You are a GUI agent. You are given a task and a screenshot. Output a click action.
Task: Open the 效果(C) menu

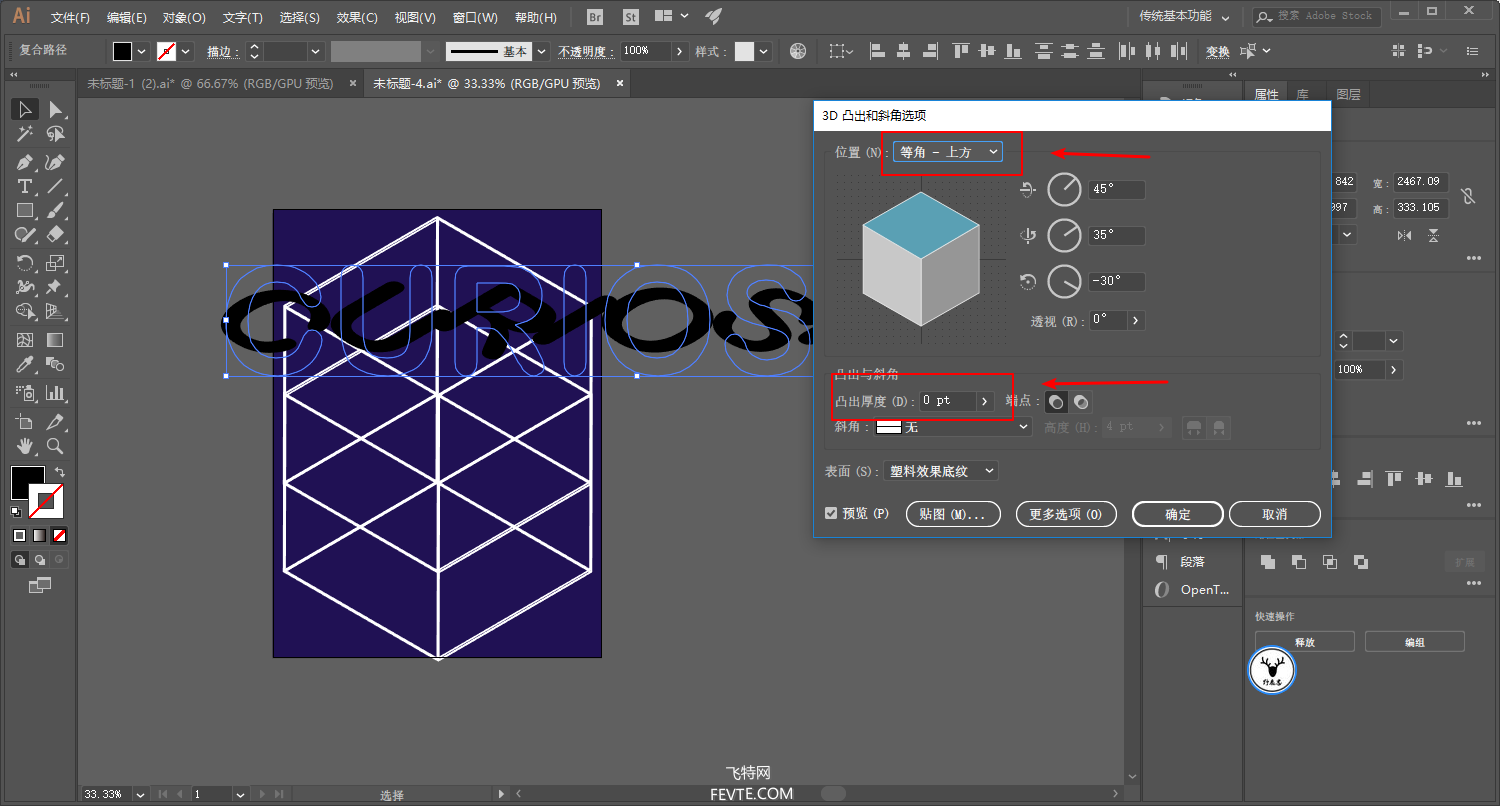[357, 18]
